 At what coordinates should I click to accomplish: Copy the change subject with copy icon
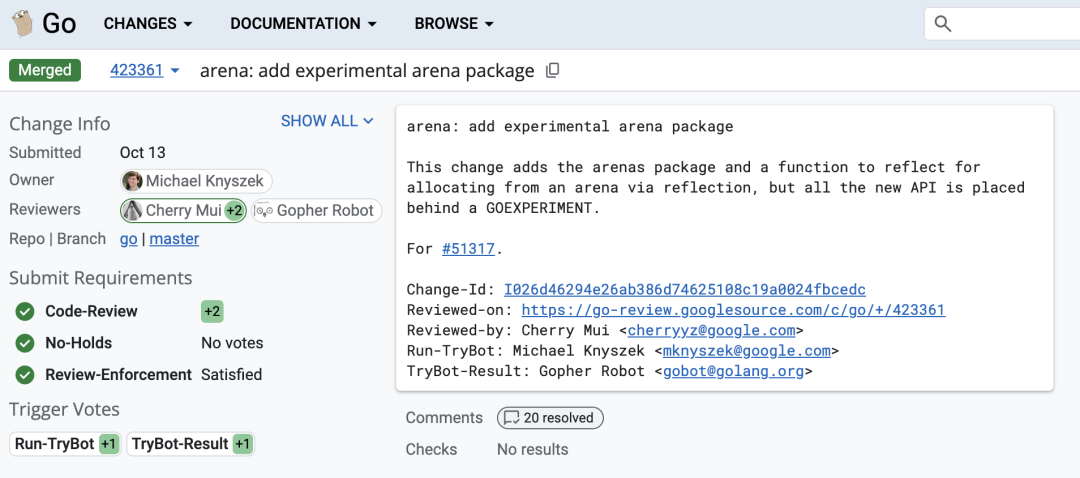click(x=553, y=71)
